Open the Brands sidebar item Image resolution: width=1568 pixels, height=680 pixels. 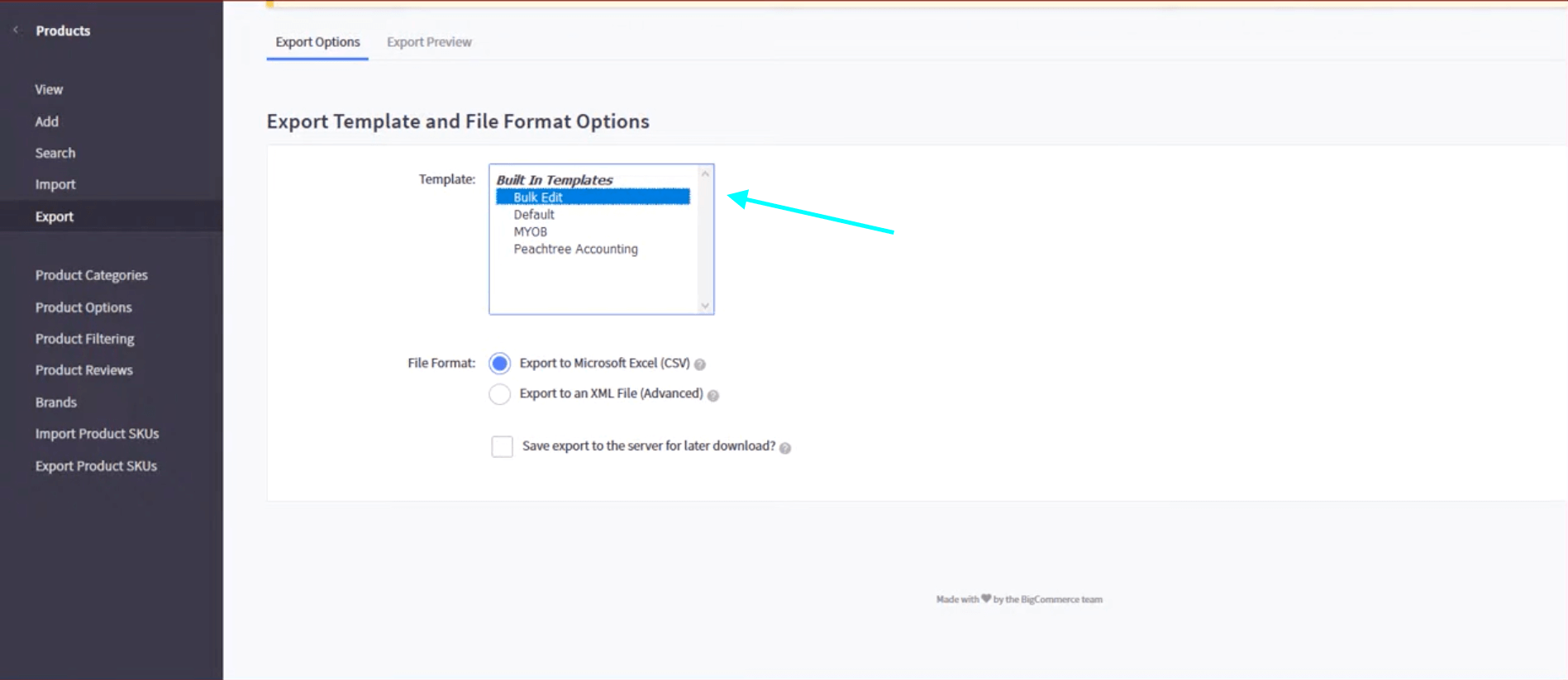(55, 402)
